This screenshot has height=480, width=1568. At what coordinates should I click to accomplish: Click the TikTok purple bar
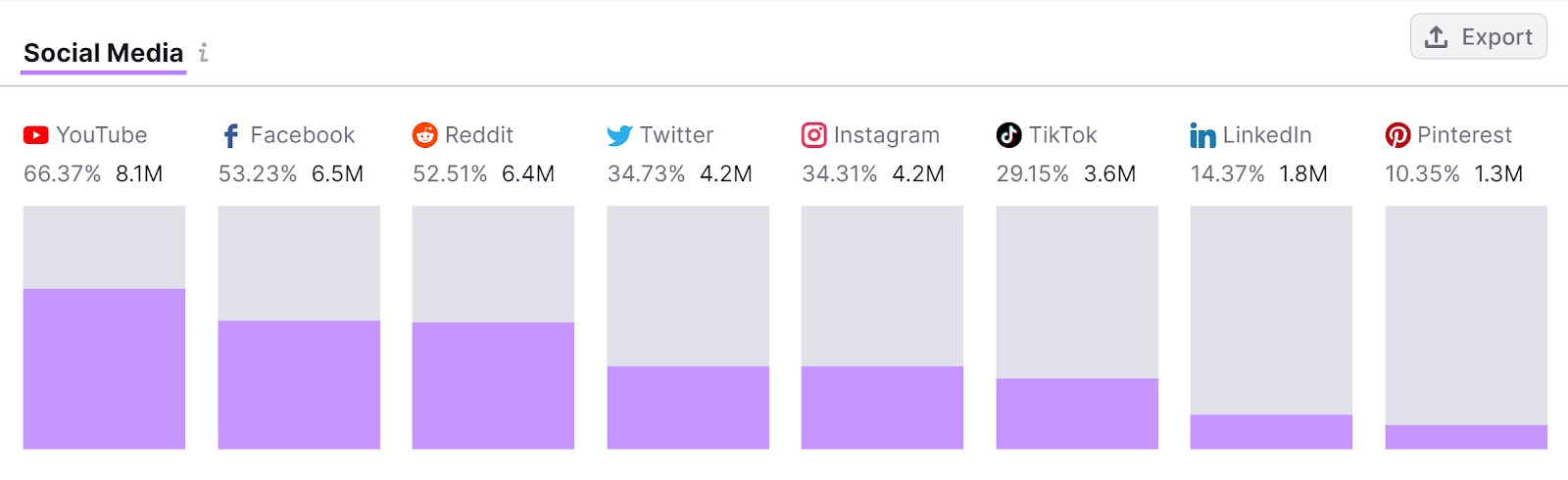[x=1077, y=413]
